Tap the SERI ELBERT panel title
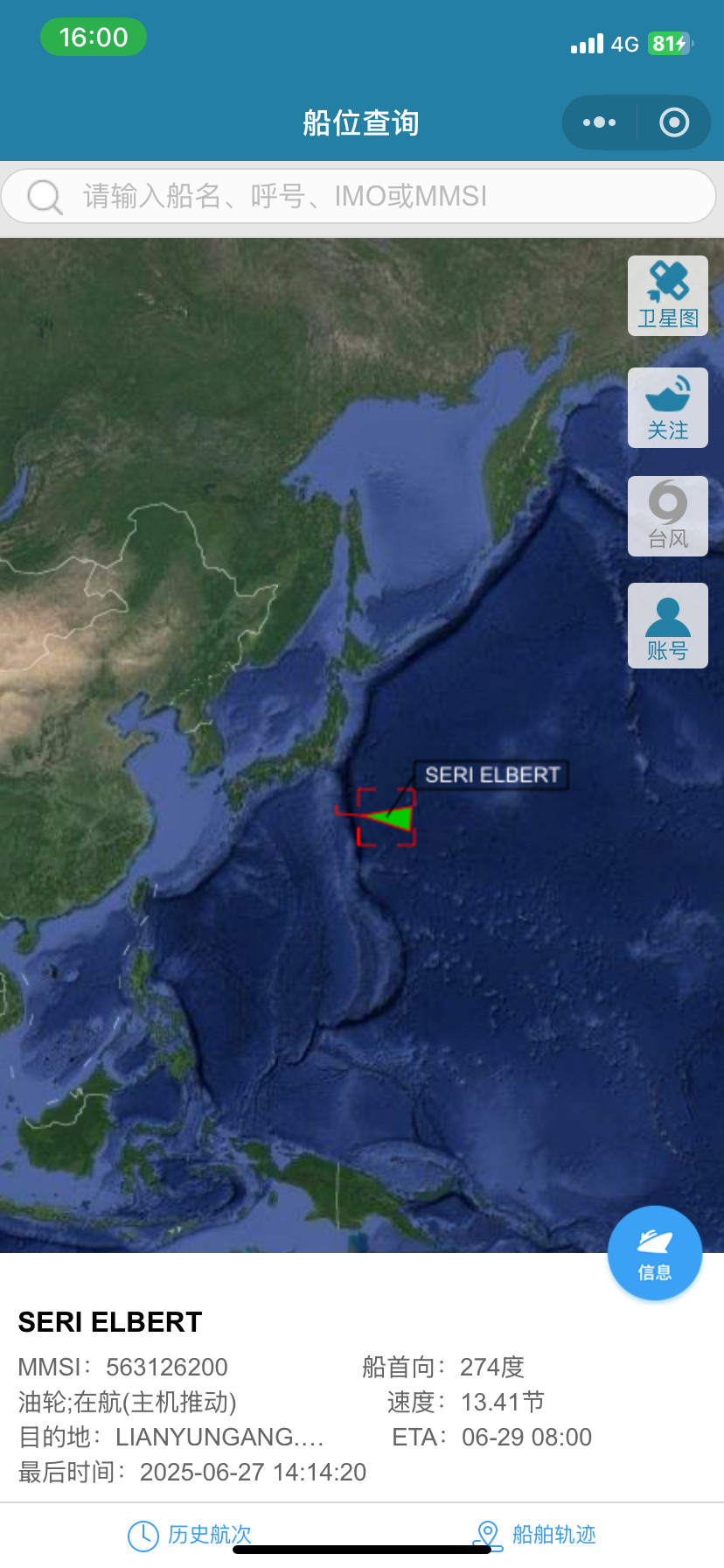724x1568 pixels. coord(110,1322)
